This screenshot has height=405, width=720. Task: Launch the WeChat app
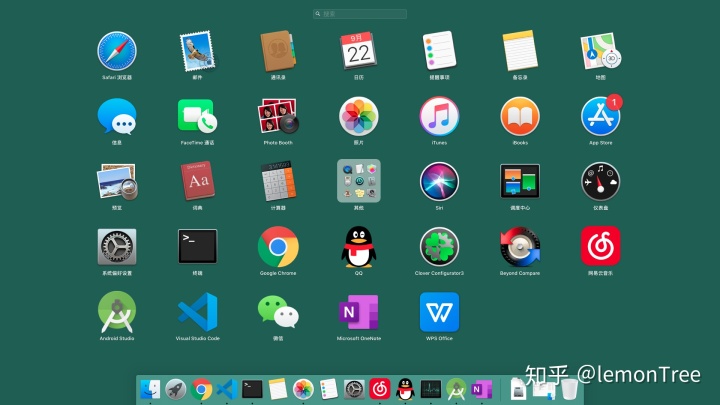click(278, 312)
